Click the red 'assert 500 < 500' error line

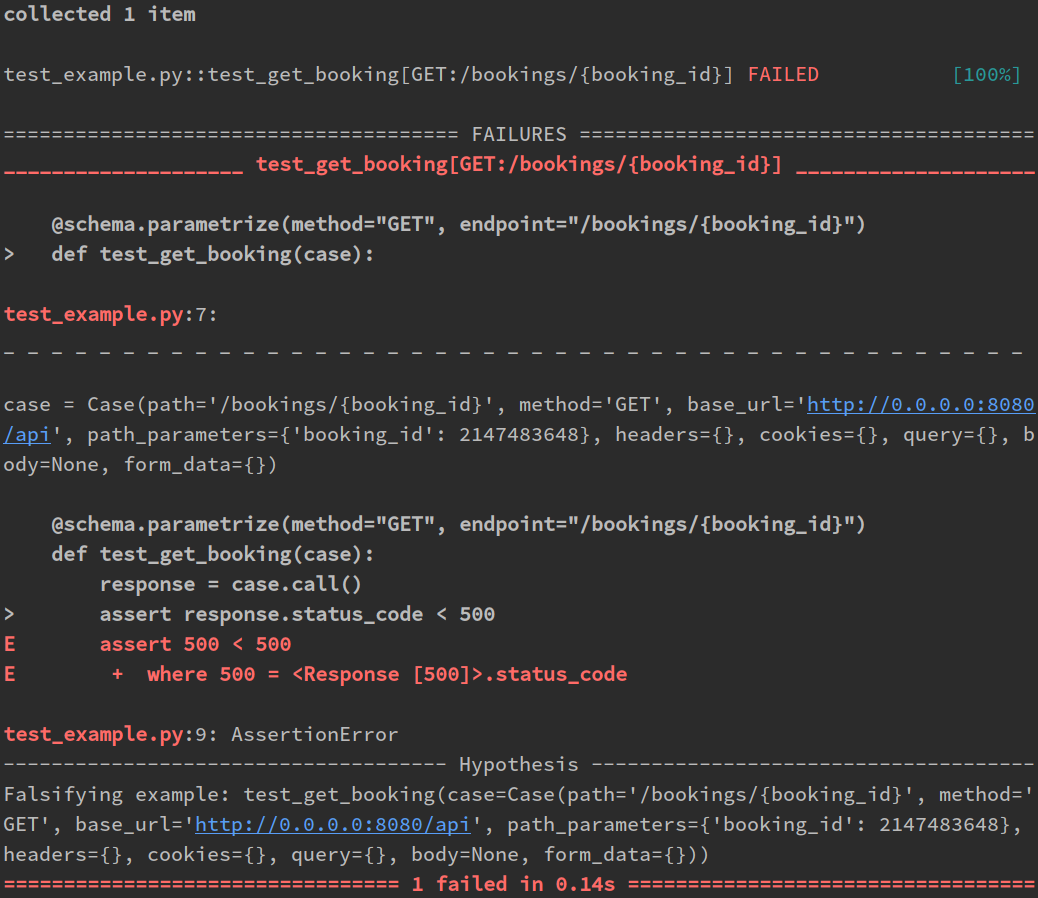click(195, 645)
